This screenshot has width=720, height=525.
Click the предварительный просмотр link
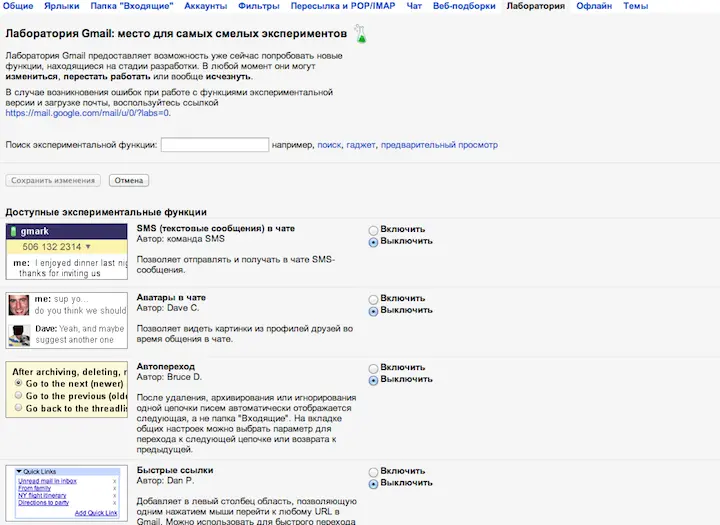(439, 145)
